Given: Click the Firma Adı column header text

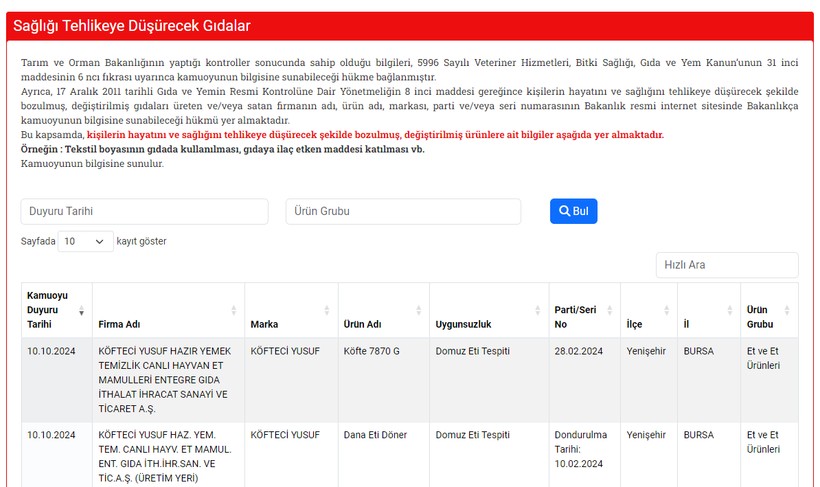Looking at the screenshot, I should pyautogui.click(x=119, y=324).
